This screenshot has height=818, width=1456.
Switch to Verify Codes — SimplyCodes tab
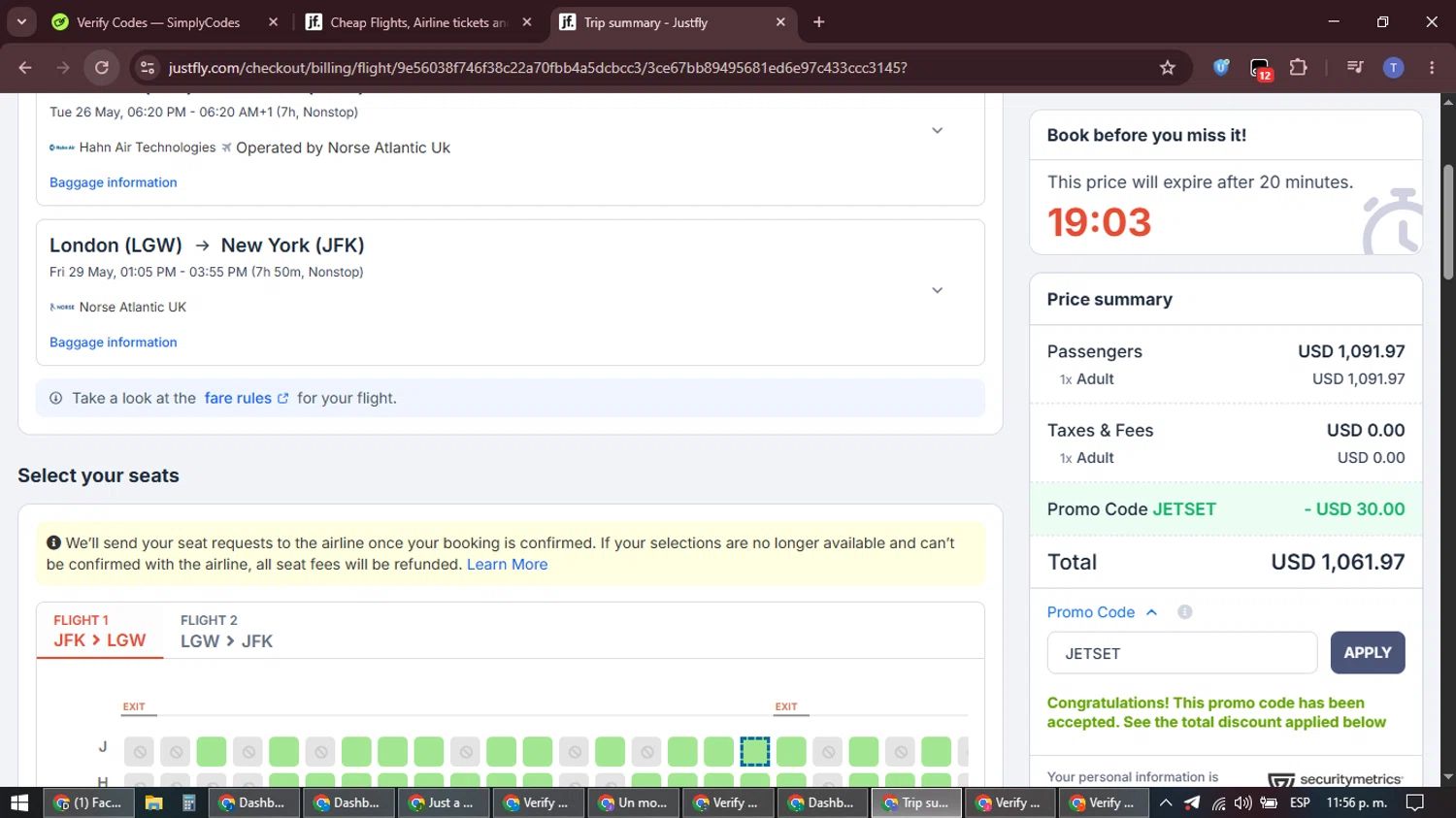pyautogui.click(x=160, y=21)
